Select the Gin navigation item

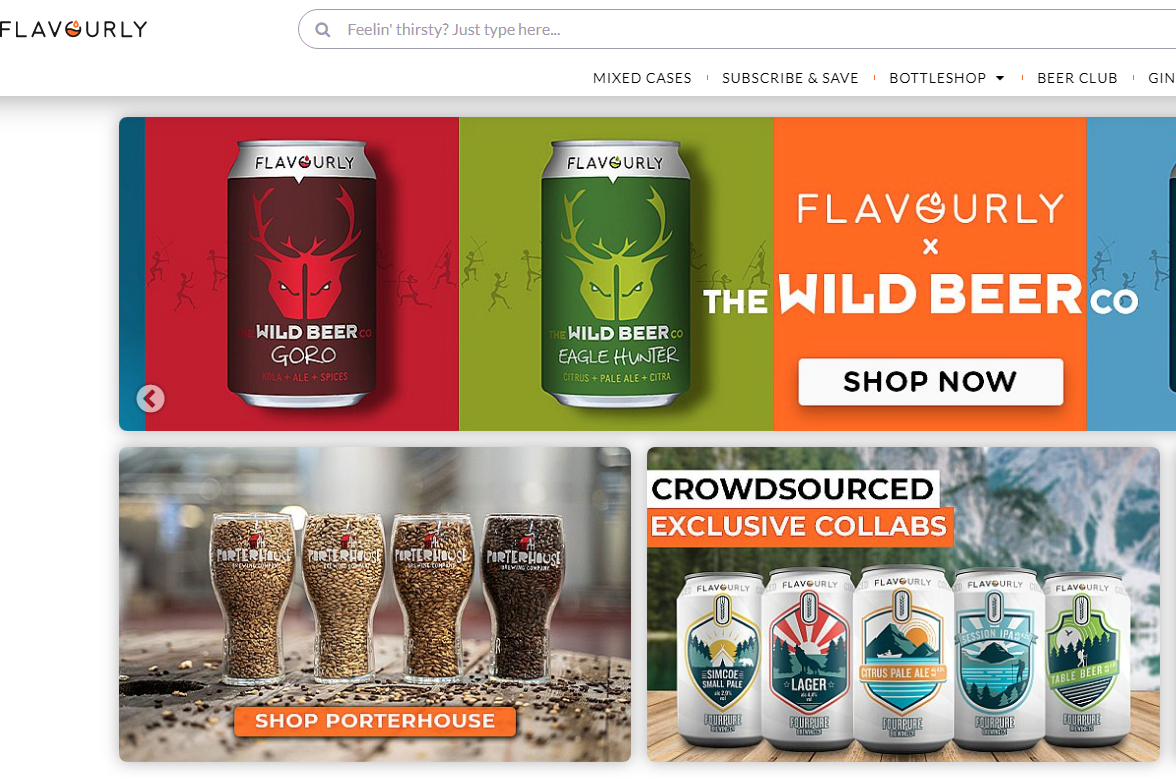(x=1162, y=78)
